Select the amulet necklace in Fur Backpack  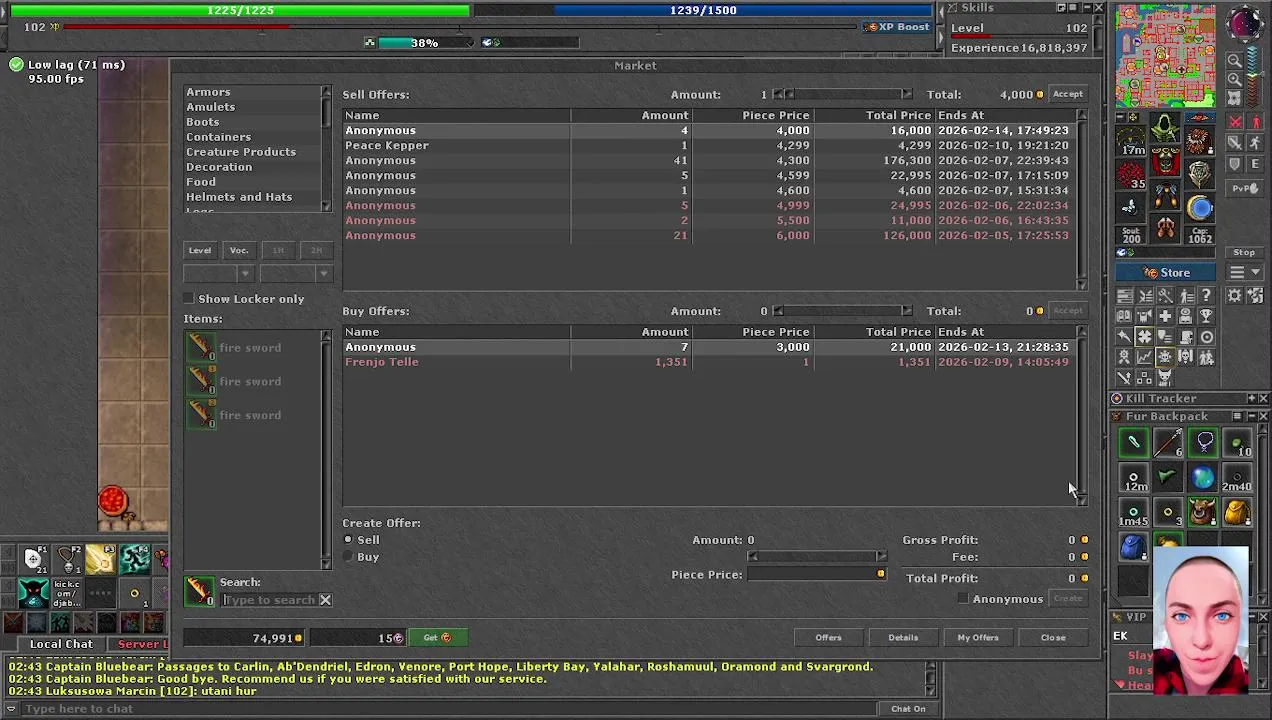1203,442
